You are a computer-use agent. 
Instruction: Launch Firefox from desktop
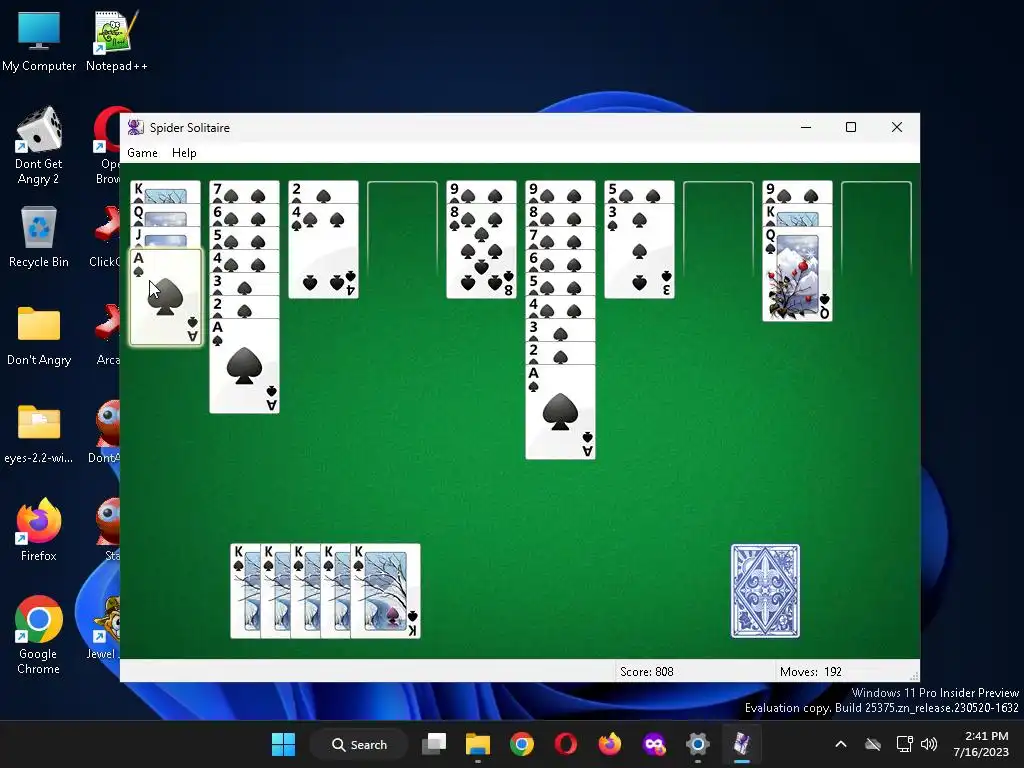[x=39, y=530]
